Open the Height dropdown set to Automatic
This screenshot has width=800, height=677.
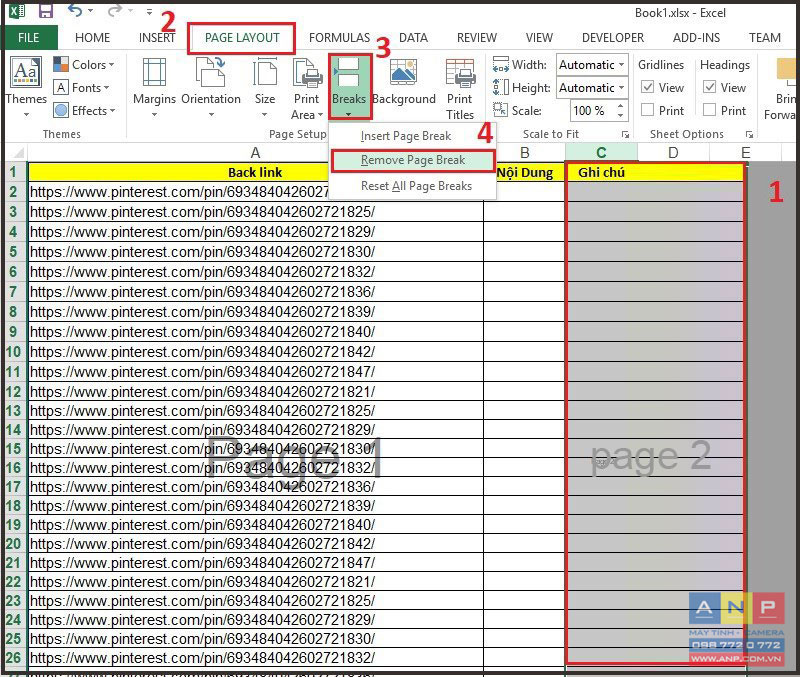[591, 88]
